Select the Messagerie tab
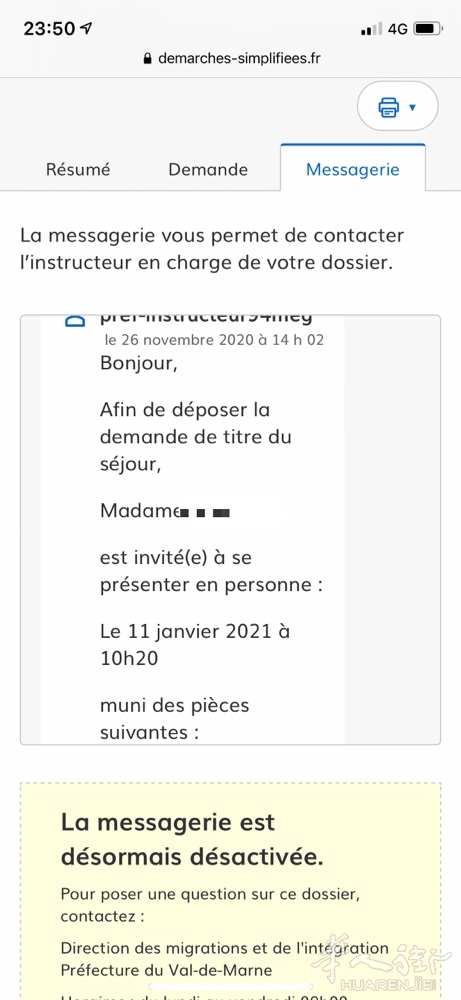This screenshot has height=1000, width=461. tap(353, 169)
